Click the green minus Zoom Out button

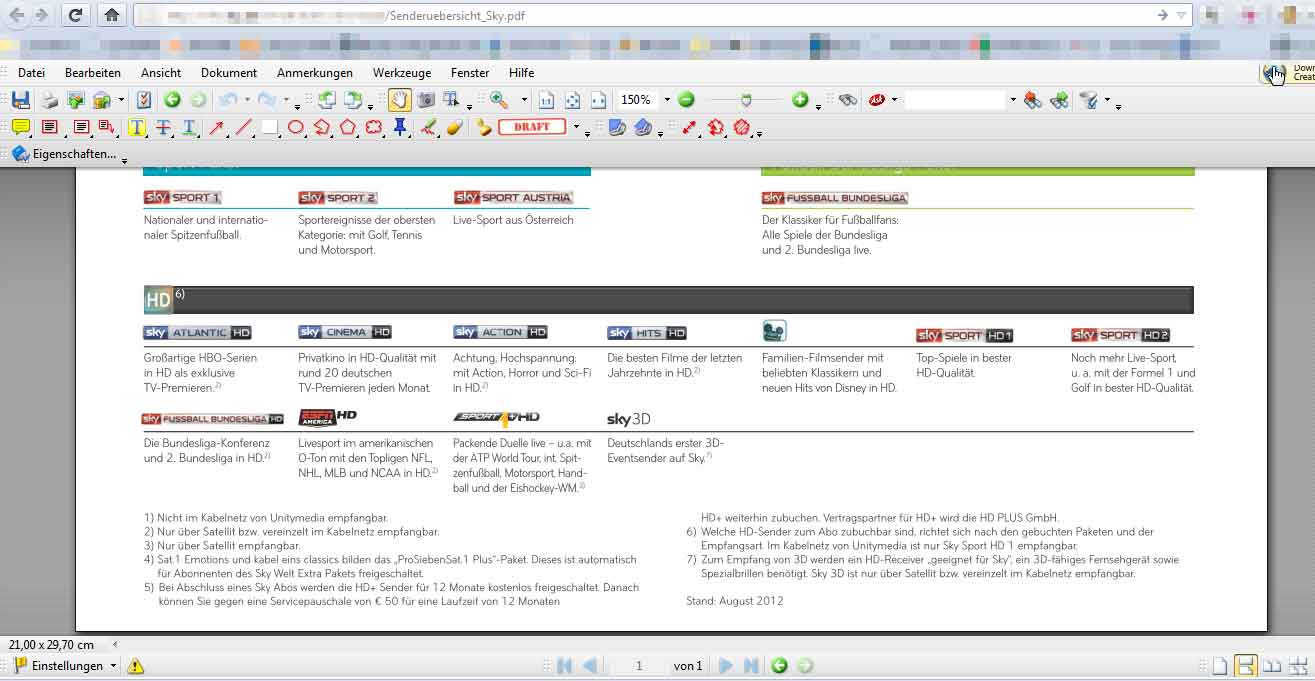(686, 100)
